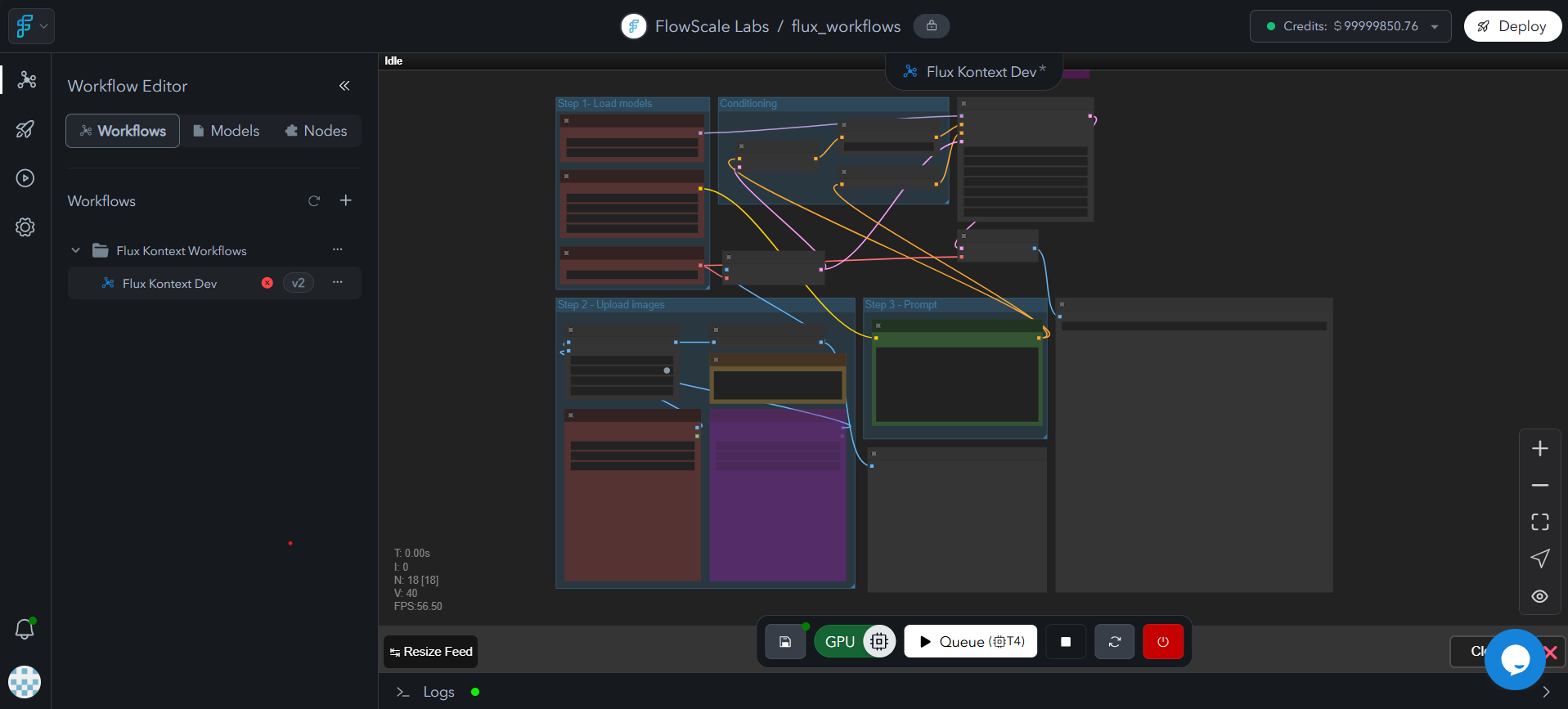Refresh the Workflows list
The width and height of the screenshot is (1568, 709).
pos(314,201)
